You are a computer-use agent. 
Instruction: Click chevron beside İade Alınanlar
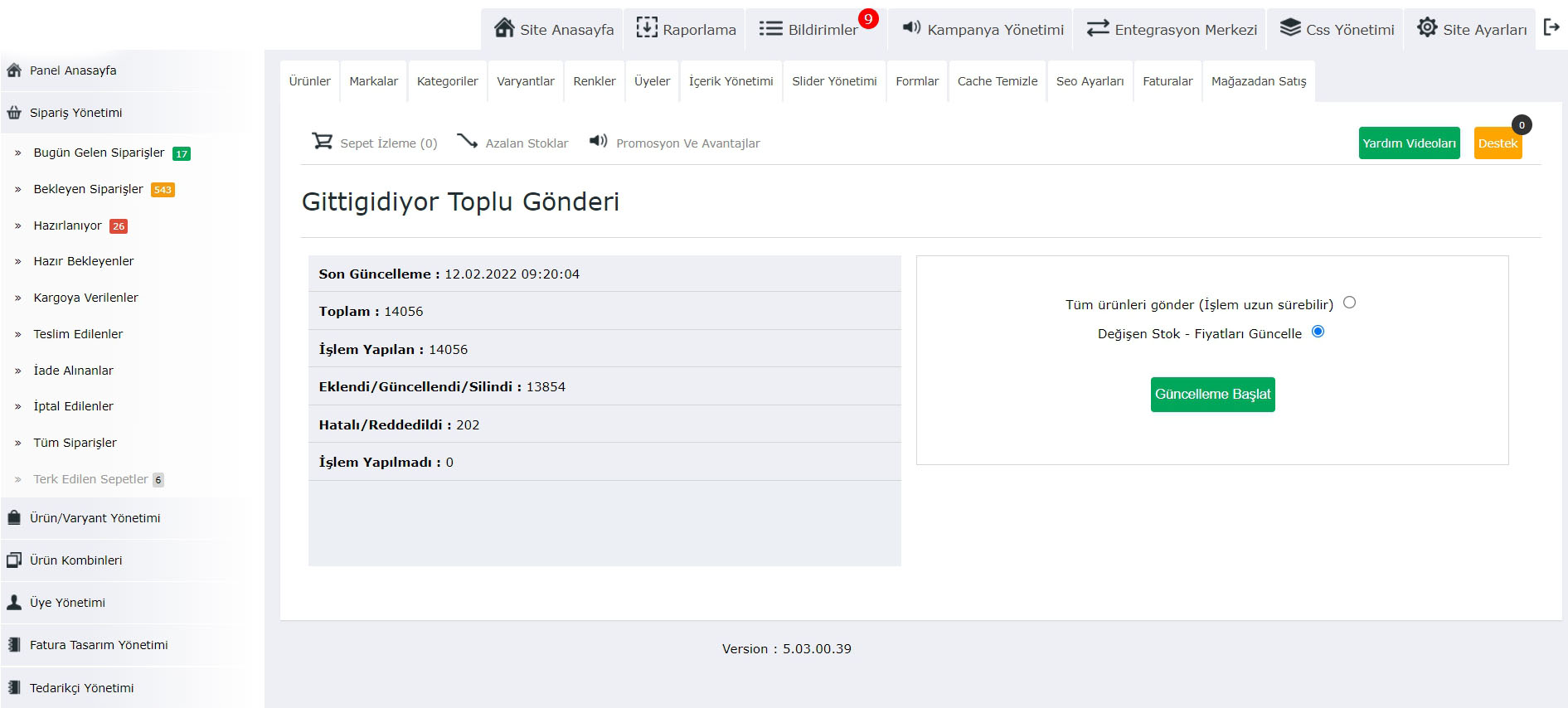pyautogui.click(x=18, y=371)
